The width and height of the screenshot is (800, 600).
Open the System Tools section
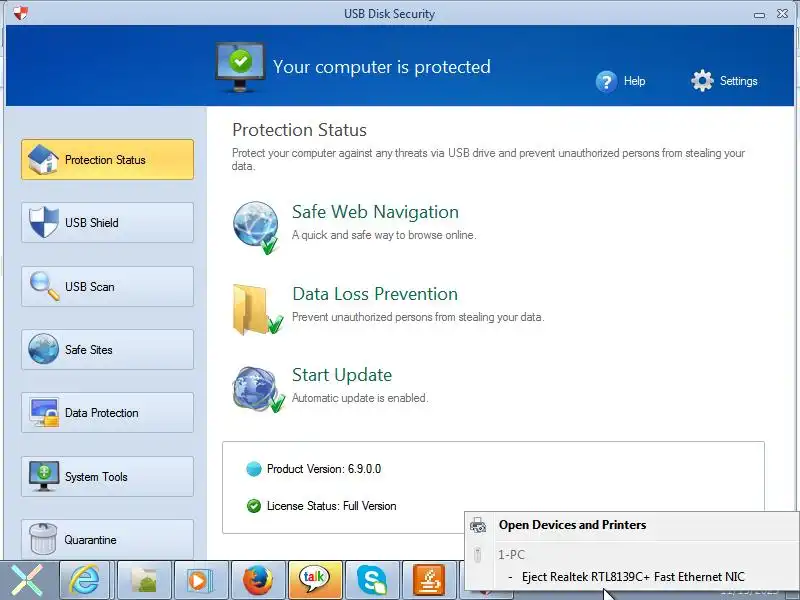coord(107,477)
